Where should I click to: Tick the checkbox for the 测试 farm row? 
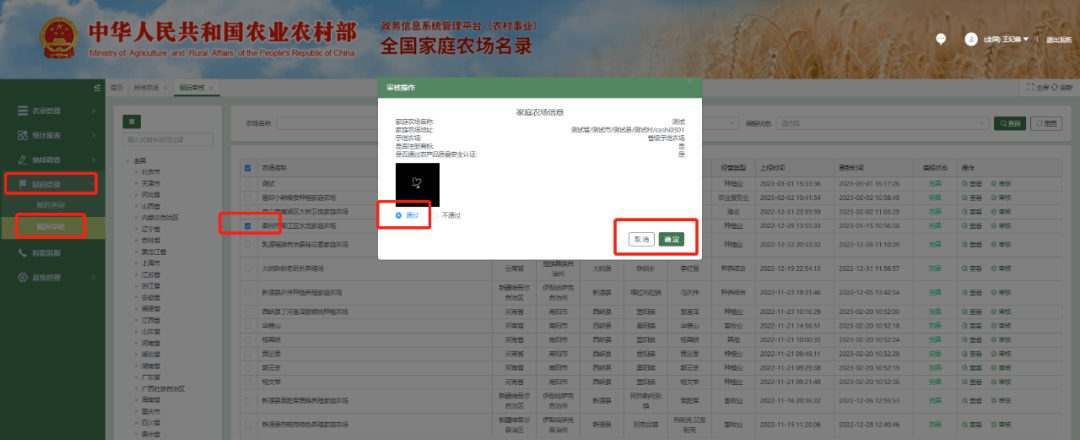[247, 184]
